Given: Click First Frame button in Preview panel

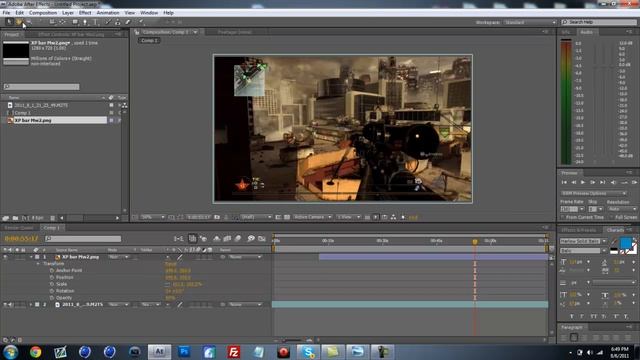Looking at the screenshot, I should [564, 182].
